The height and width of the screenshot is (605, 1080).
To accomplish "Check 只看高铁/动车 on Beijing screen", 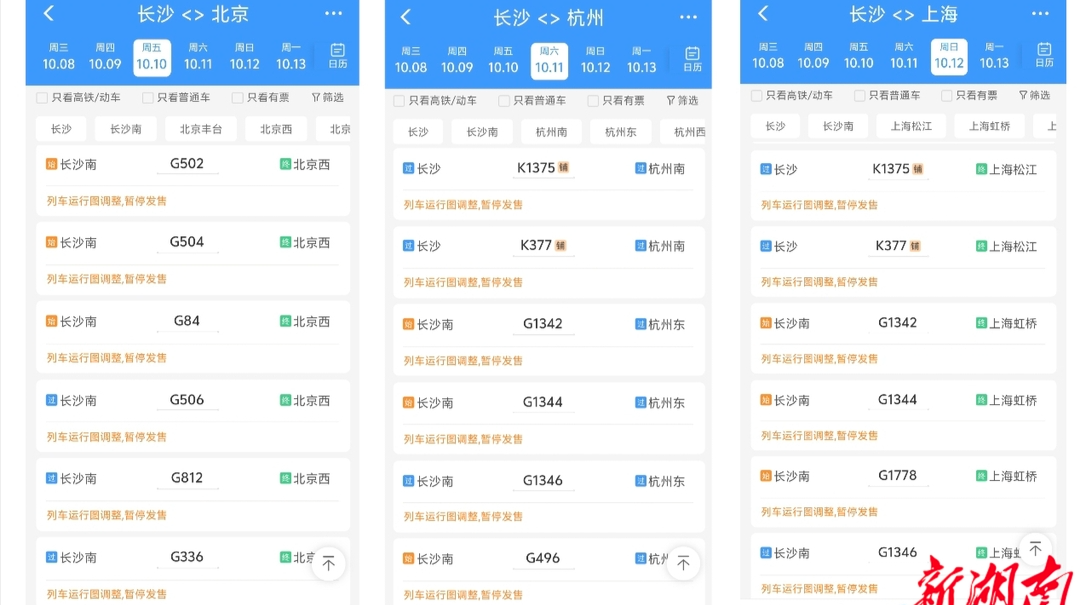I will [x=42, y=98].
